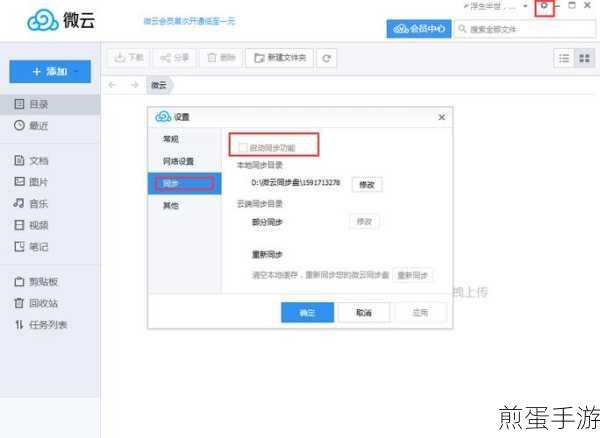Image resolution: width=600 pixels, height=438 pixels.
Task: Click the blue 添加 add button
Action: pyautogui.click(x=50, y=72)
